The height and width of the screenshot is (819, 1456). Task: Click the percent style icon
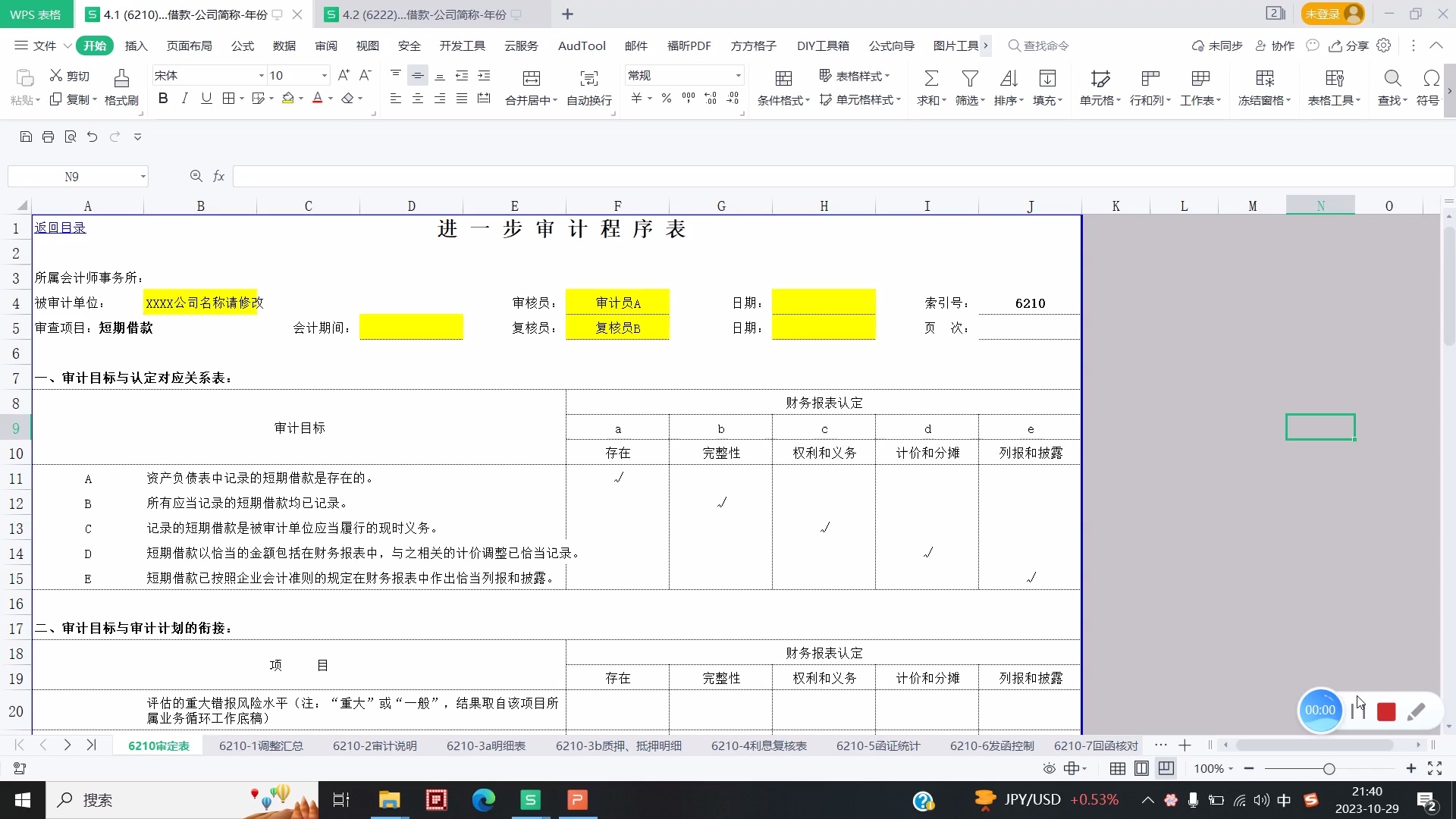[666, 99]
